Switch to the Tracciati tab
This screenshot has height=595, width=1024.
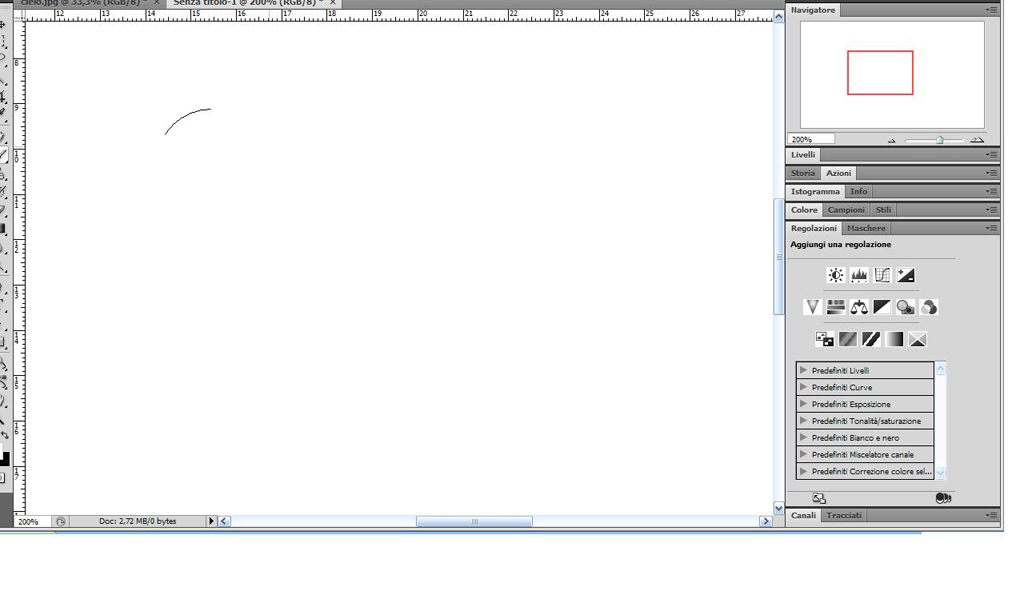(x=844, y=515)
